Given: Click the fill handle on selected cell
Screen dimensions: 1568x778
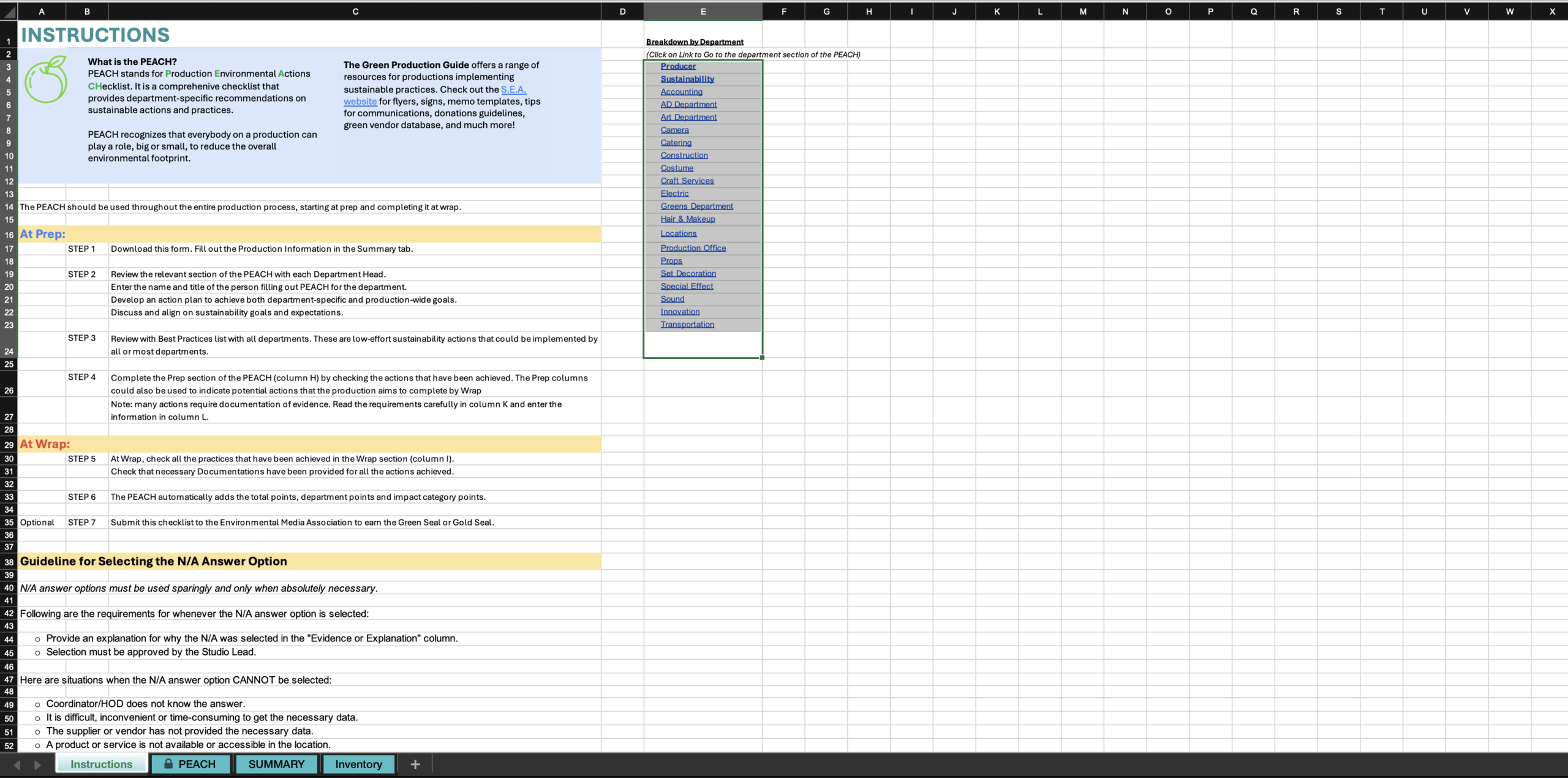Looking at the screenshot, I should click(762, 358).
